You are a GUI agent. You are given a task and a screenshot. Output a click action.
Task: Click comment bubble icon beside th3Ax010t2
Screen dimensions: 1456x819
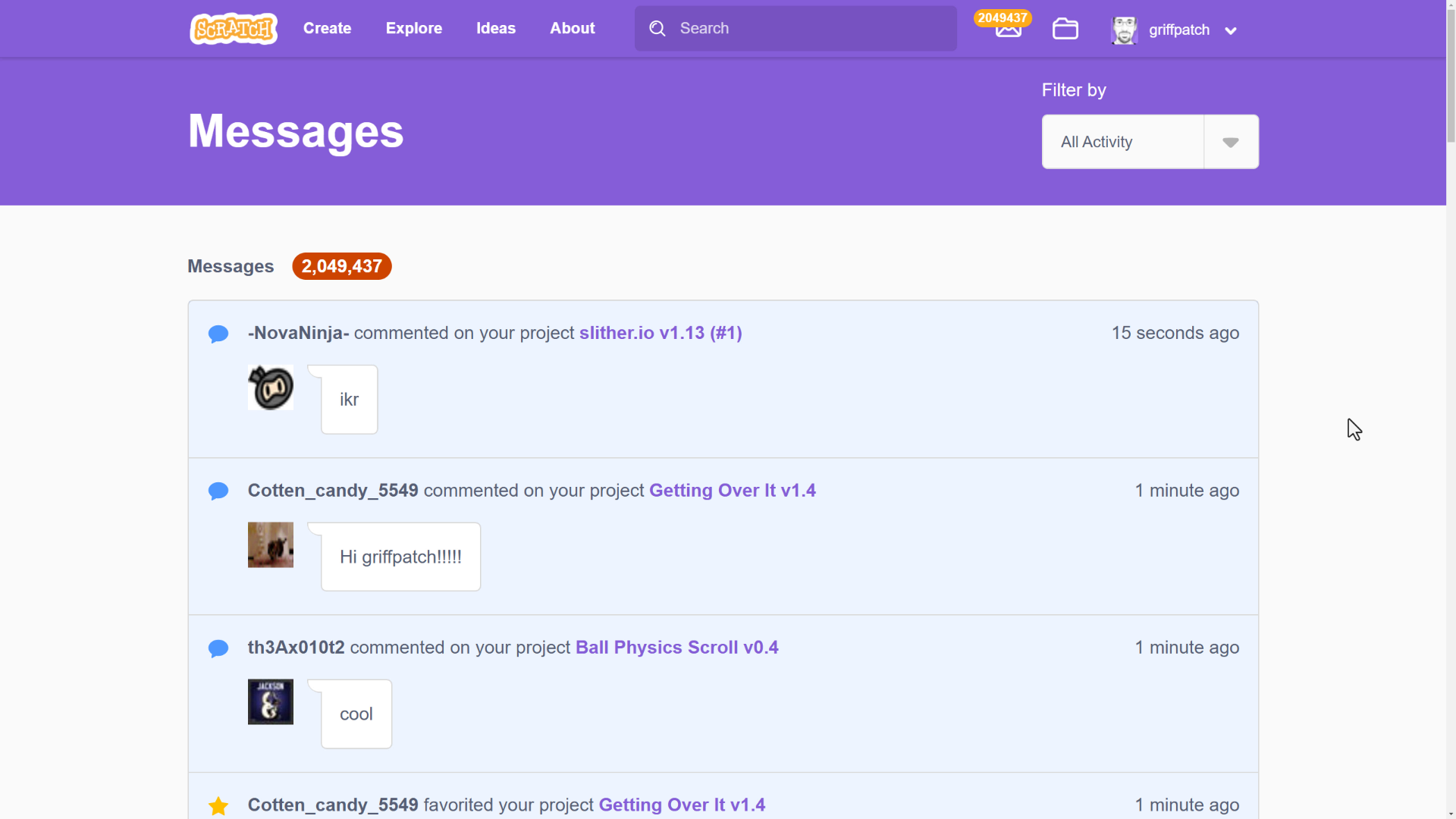click(218, 649)
